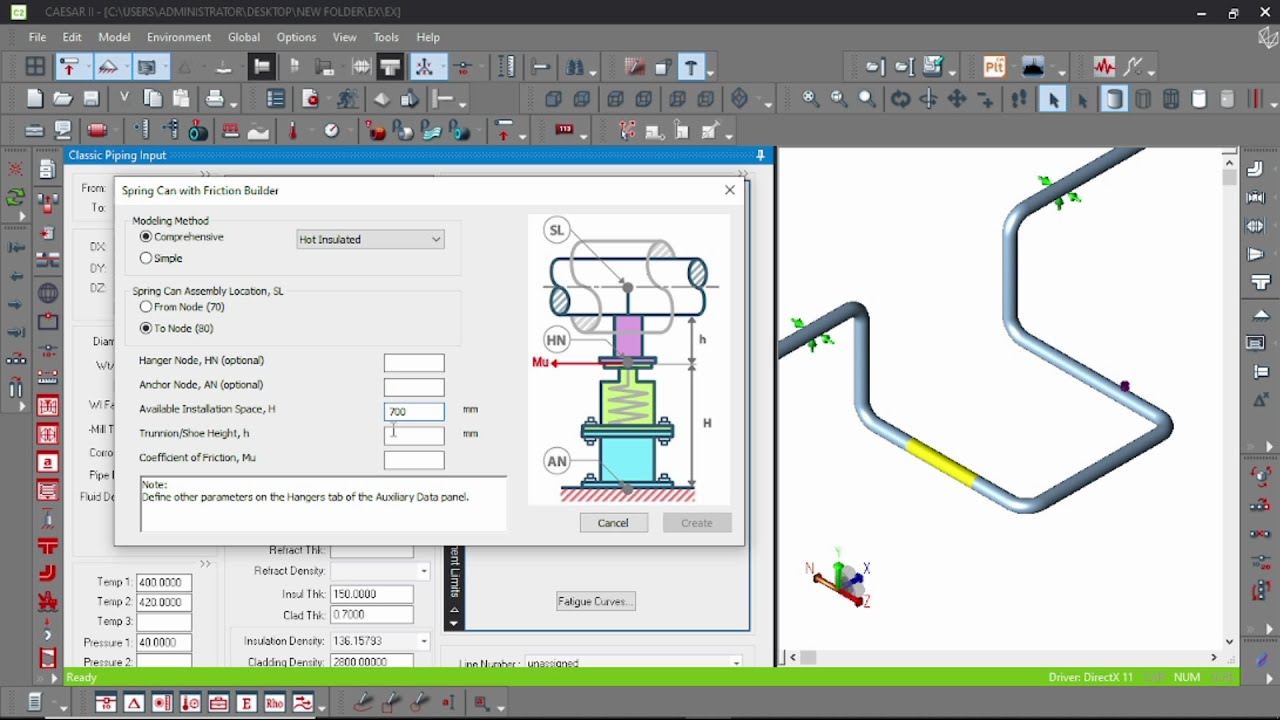Click the yellow highlighted pipe segment

click(x=940, y=462)
